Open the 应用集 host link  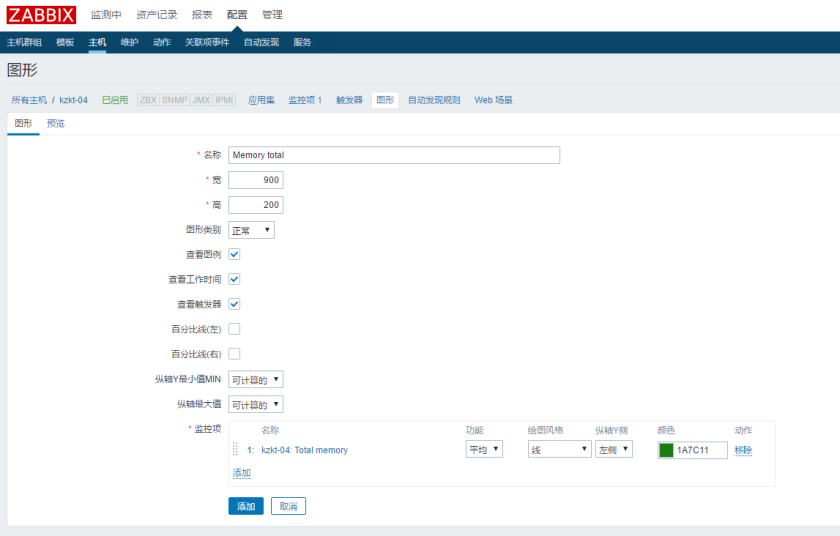(x=261, y=100)
